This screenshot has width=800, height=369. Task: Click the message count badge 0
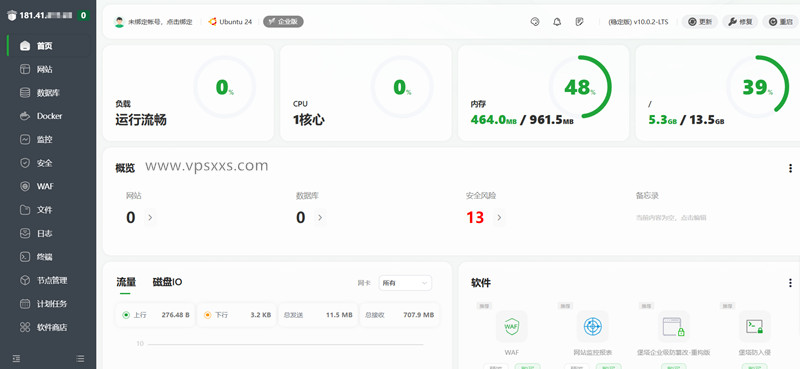click(x=83, y=15)
